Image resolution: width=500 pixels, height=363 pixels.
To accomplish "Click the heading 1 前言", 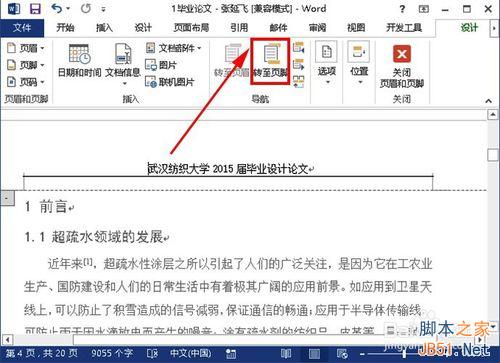I will tap(47, 207).
